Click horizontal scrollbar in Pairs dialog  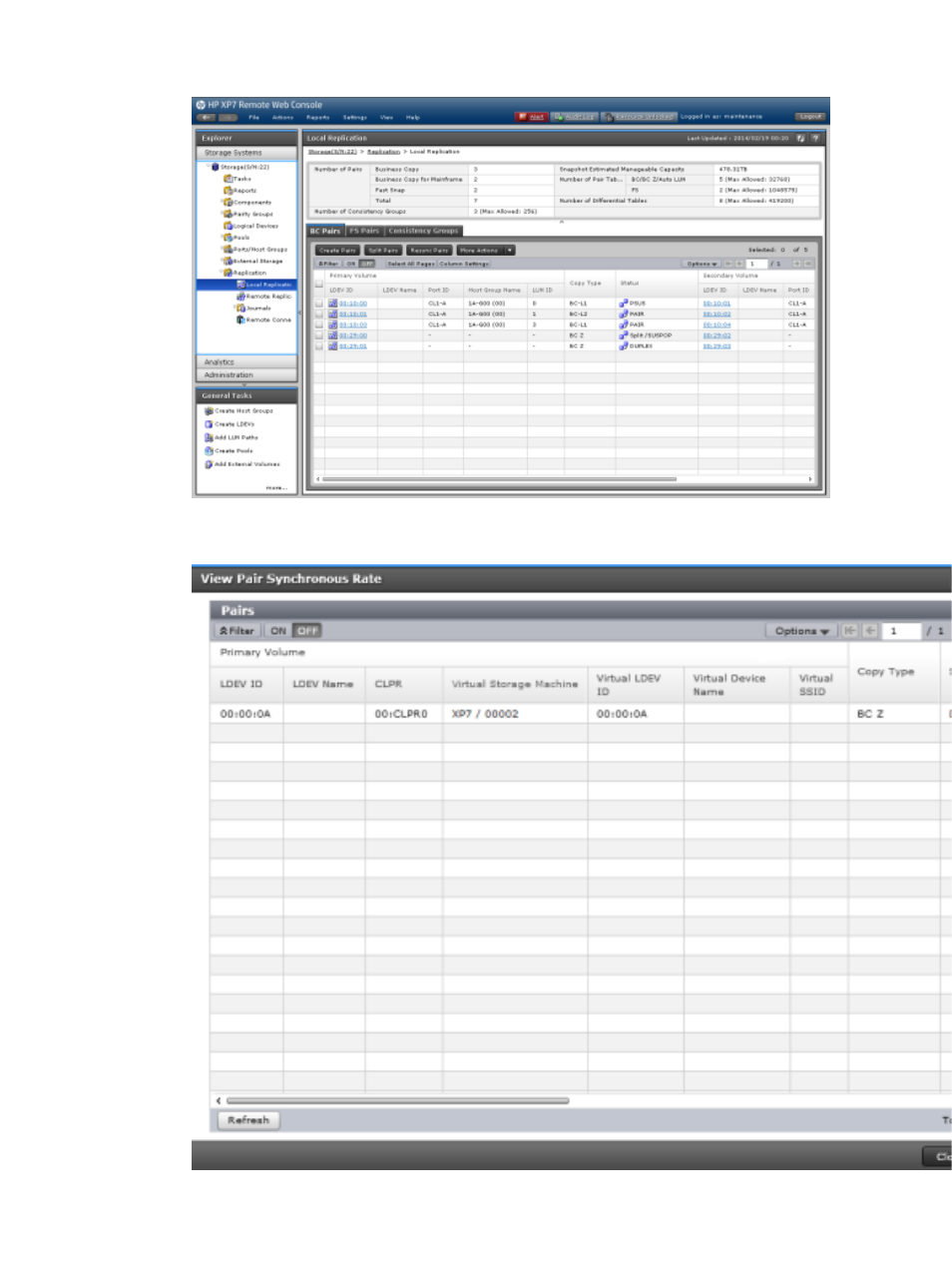(397, 1100)
